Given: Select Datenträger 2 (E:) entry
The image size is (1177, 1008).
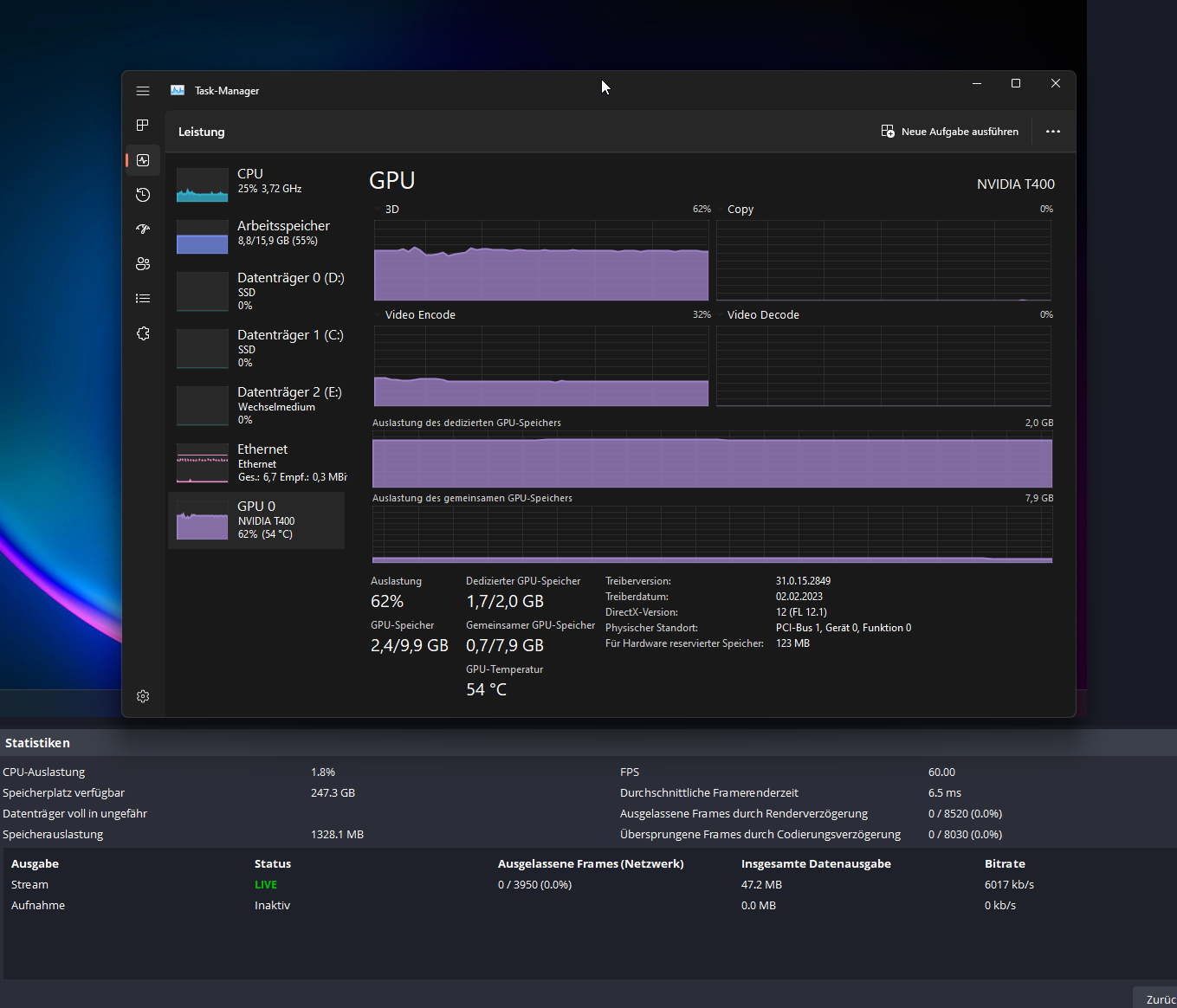Looking at the screenshot, I should pos(256,405).
